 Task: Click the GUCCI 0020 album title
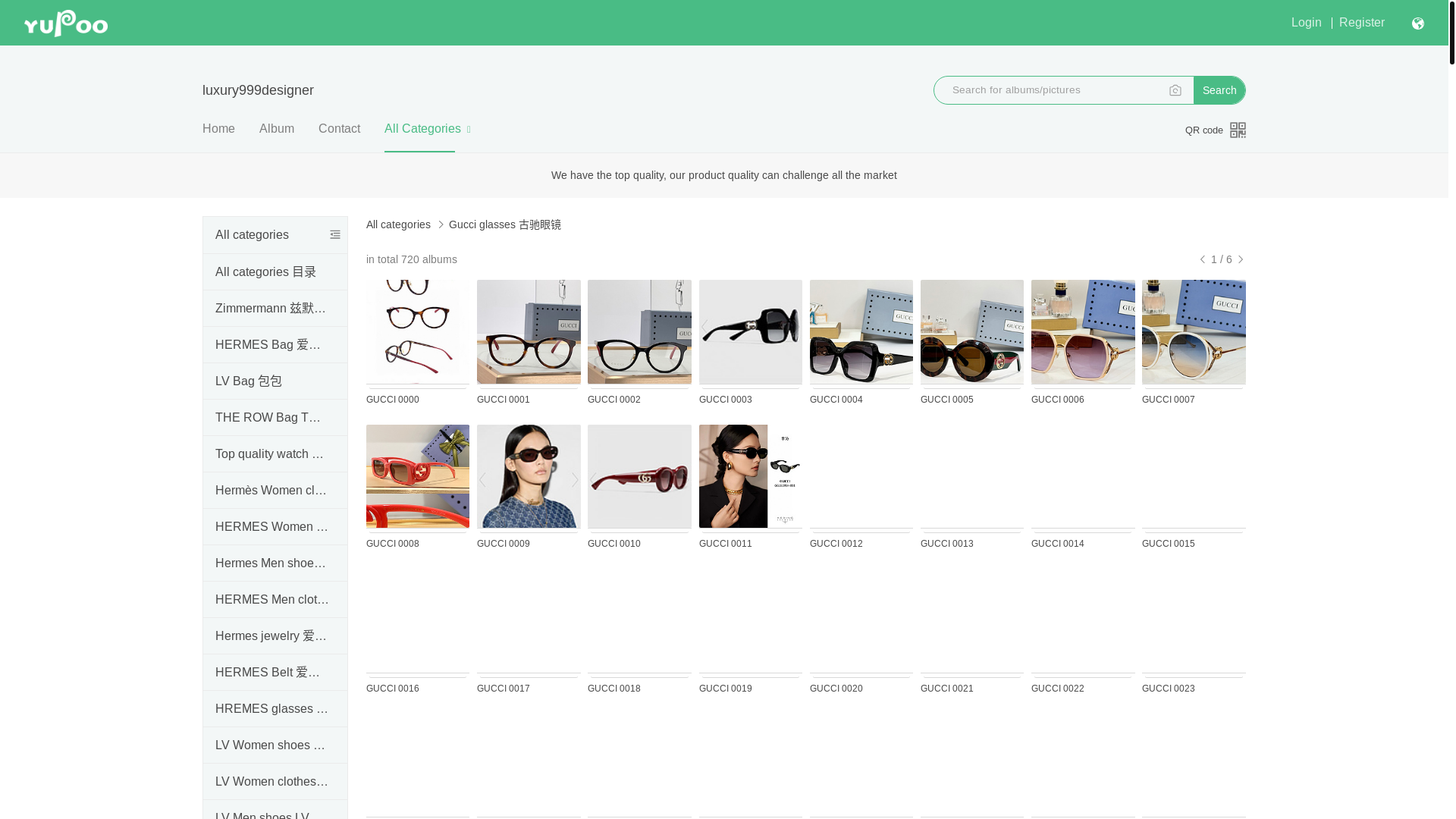click(x=836, y=689)
